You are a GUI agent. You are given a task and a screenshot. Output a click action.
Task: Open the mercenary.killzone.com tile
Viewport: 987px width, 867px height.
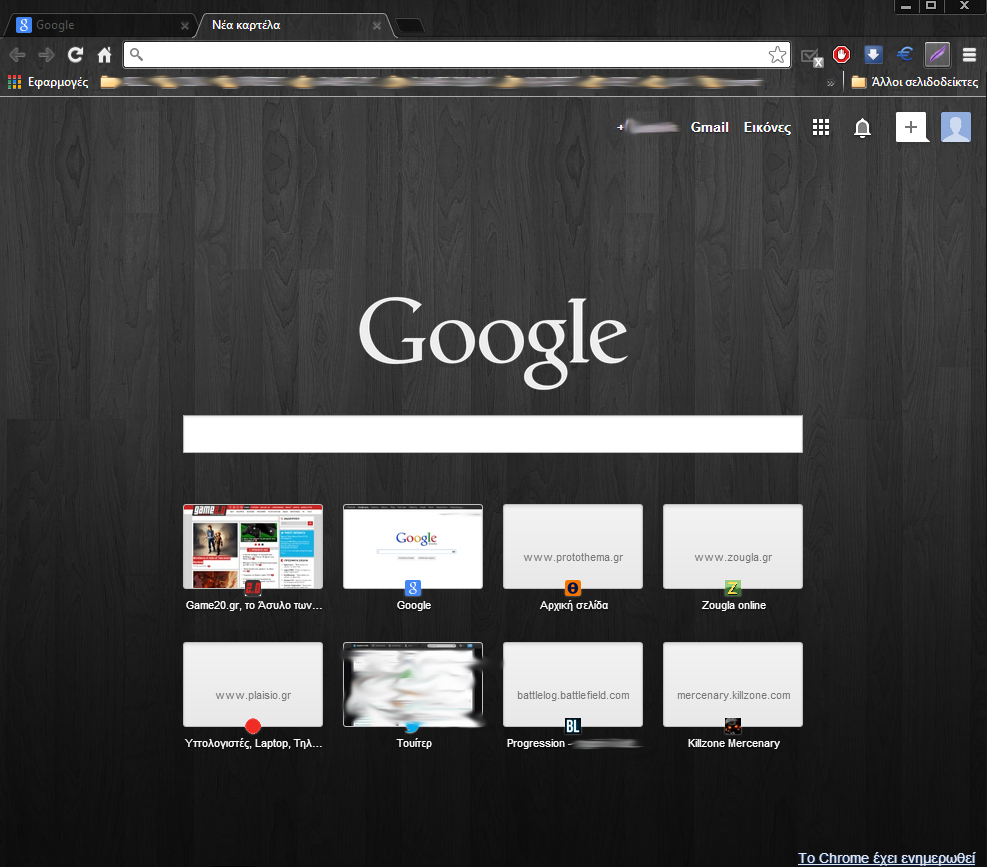tap(733, 684)
